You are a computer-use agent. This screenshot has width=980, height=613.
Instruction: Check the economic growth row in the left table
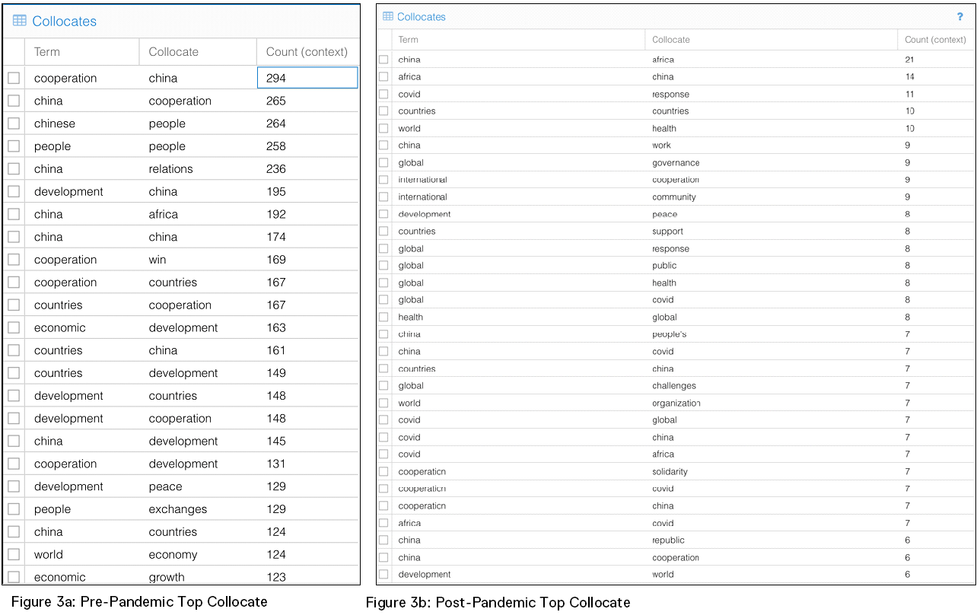tap(14, 577)
